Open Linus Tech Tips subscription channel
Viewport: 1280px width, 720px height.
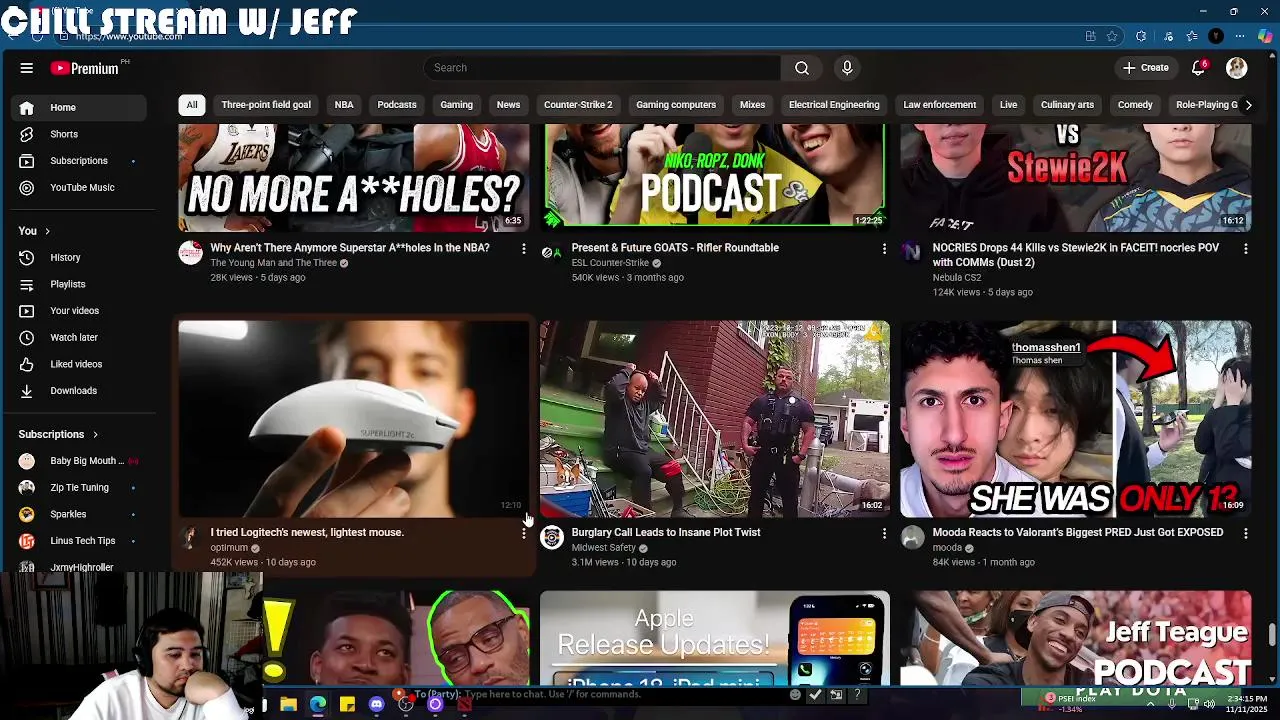79,541
